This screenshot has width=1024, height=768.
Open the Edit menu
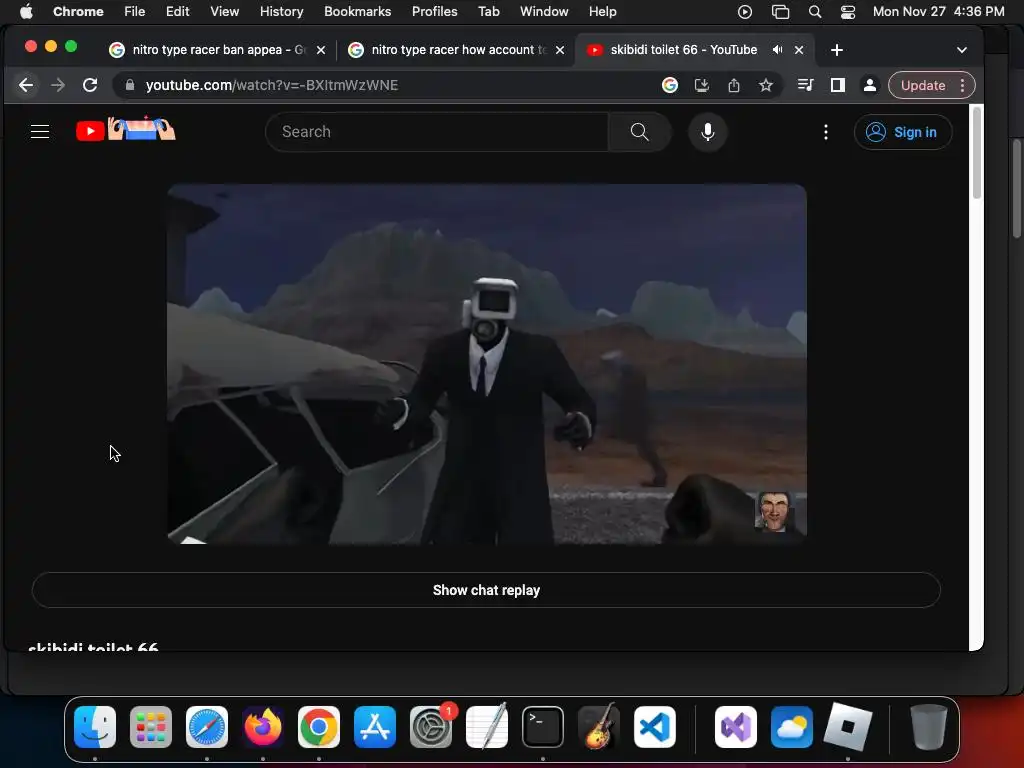(177, 11)
